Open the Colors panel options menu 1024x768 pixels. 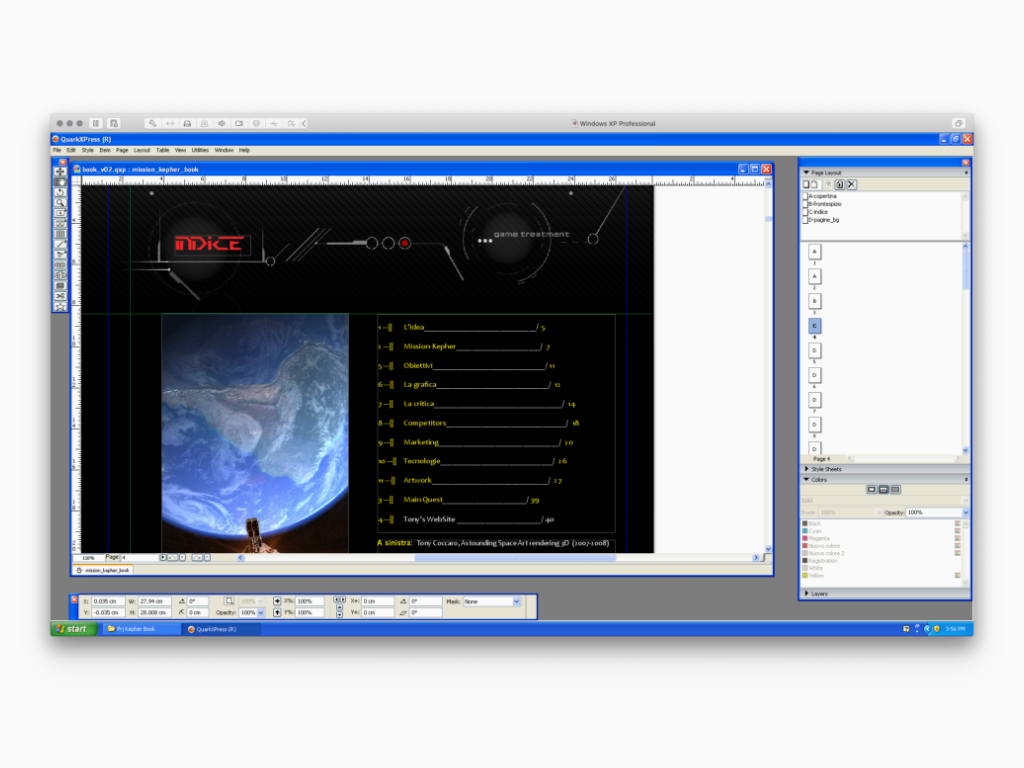[966, 479]
